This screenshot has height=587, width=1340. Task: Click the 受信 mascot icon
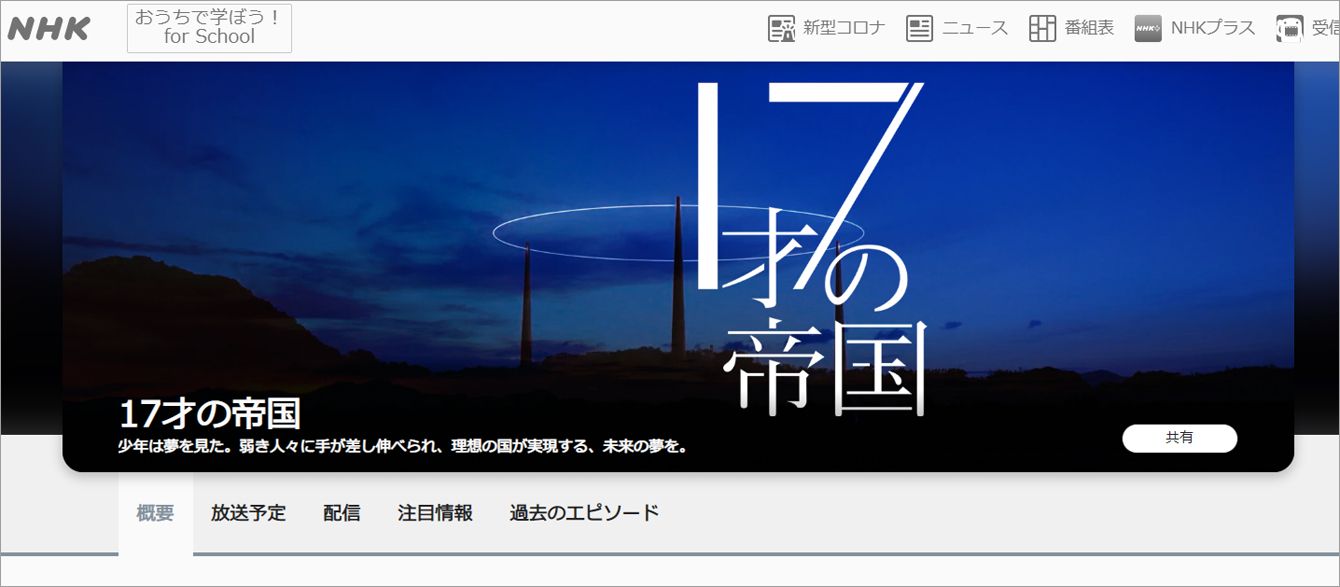pos(1289,29)
